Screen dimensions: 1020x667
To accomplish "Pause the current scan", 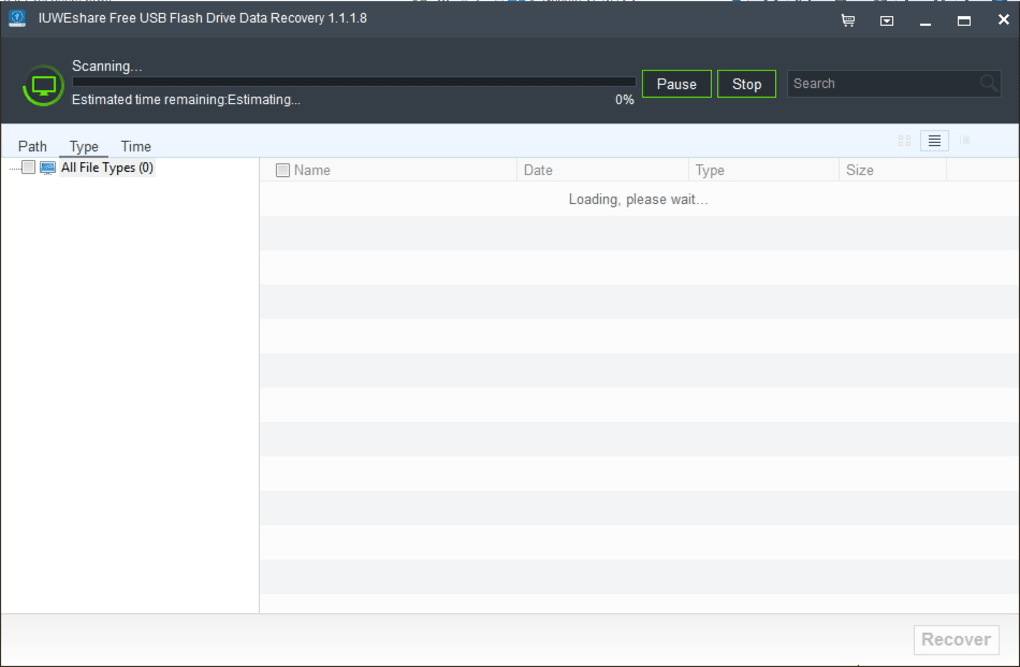I will (676, 84).
